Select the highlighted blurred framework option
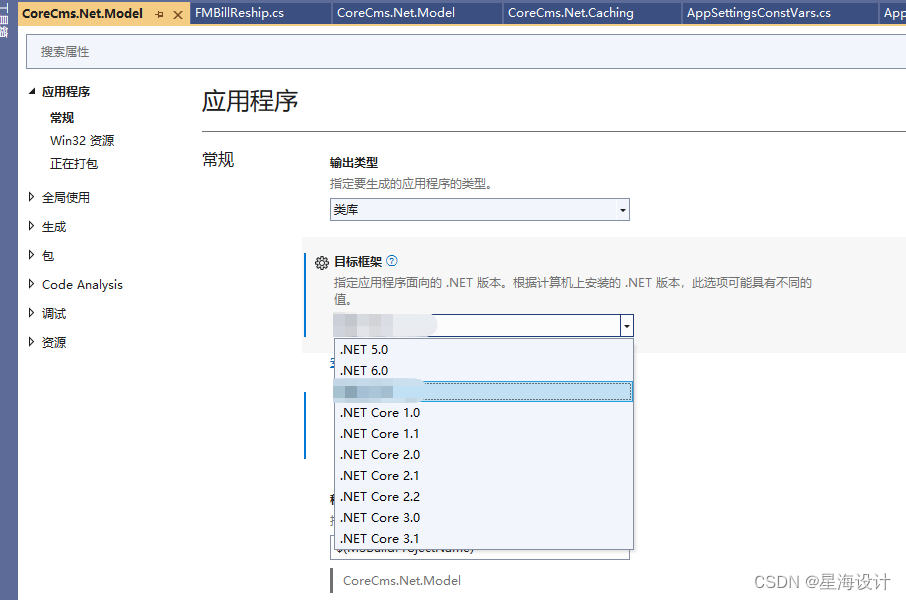 click(484, 391)
